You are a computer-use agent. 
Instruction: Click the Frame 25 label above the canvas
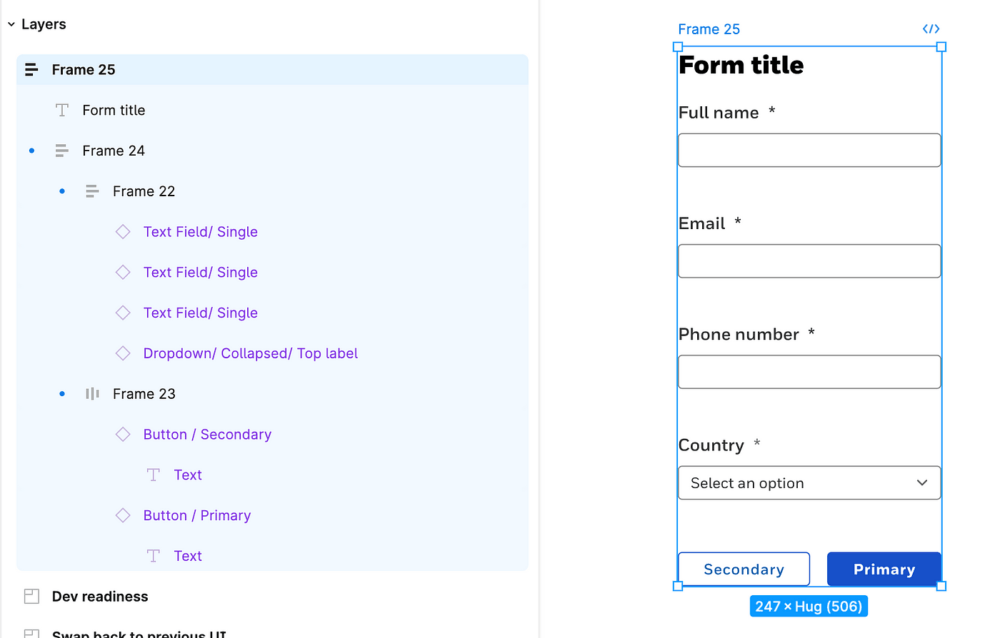[709, 29]
